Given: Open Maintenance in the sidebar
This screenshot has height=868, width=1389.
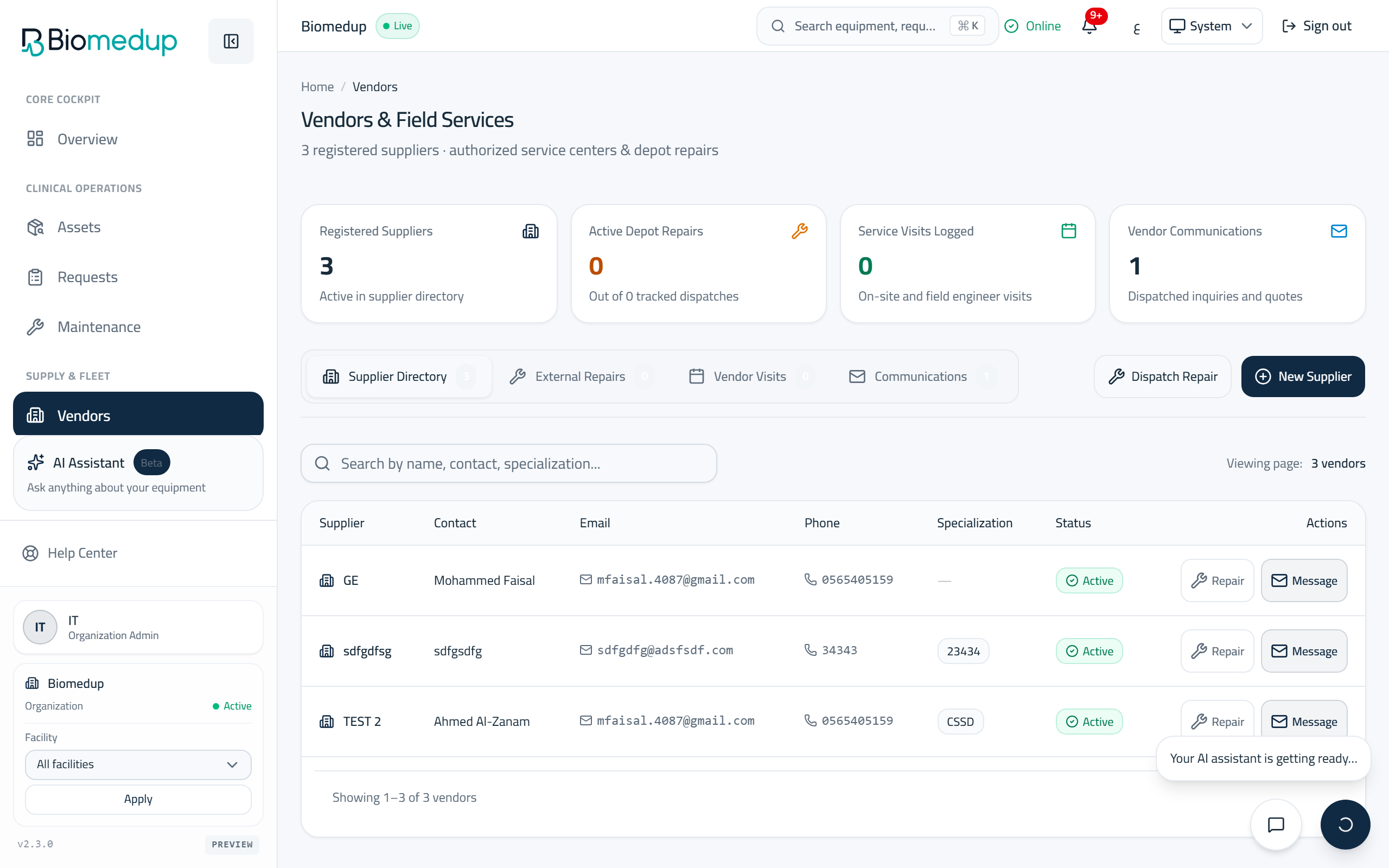Looking at the screenshot, I should (138, 327).
